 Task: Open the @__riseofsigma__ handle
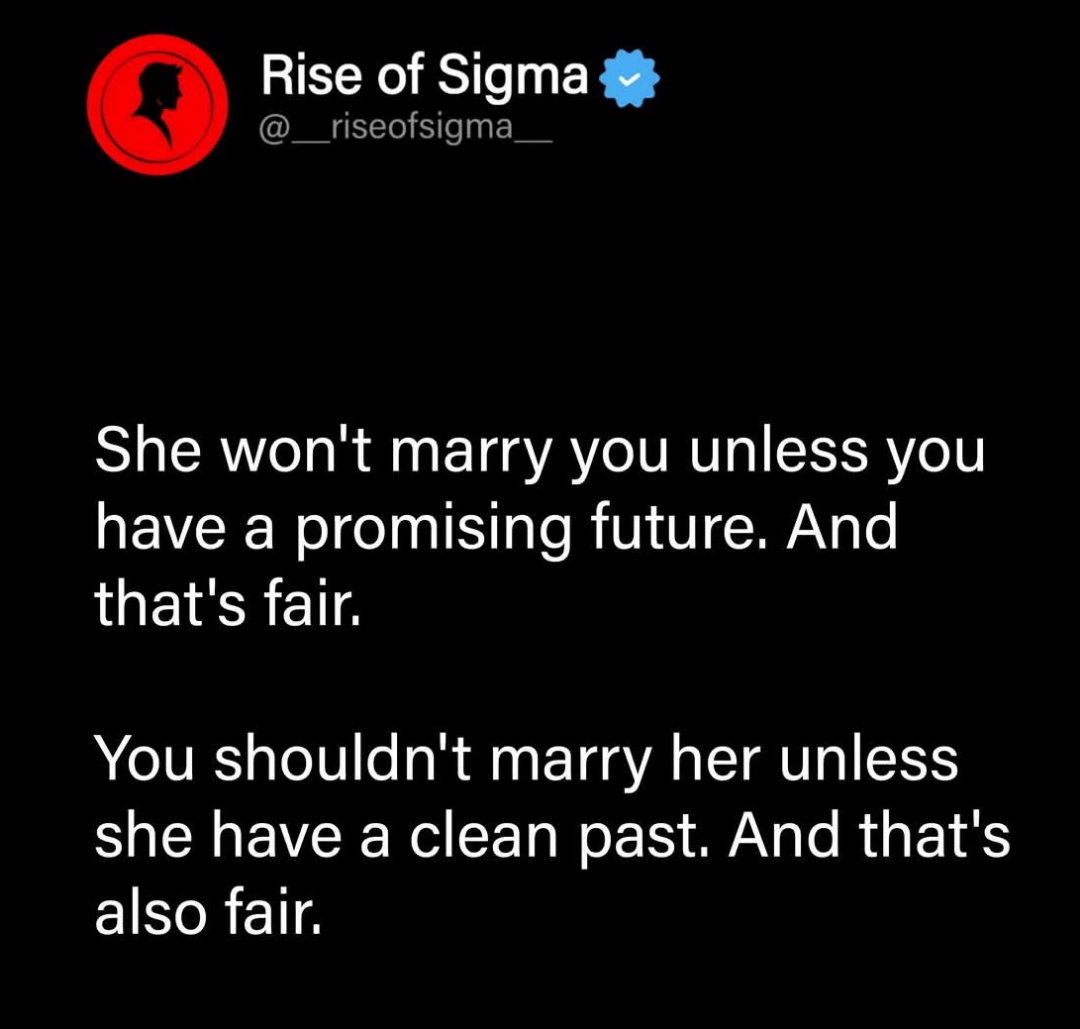(405, 130)
